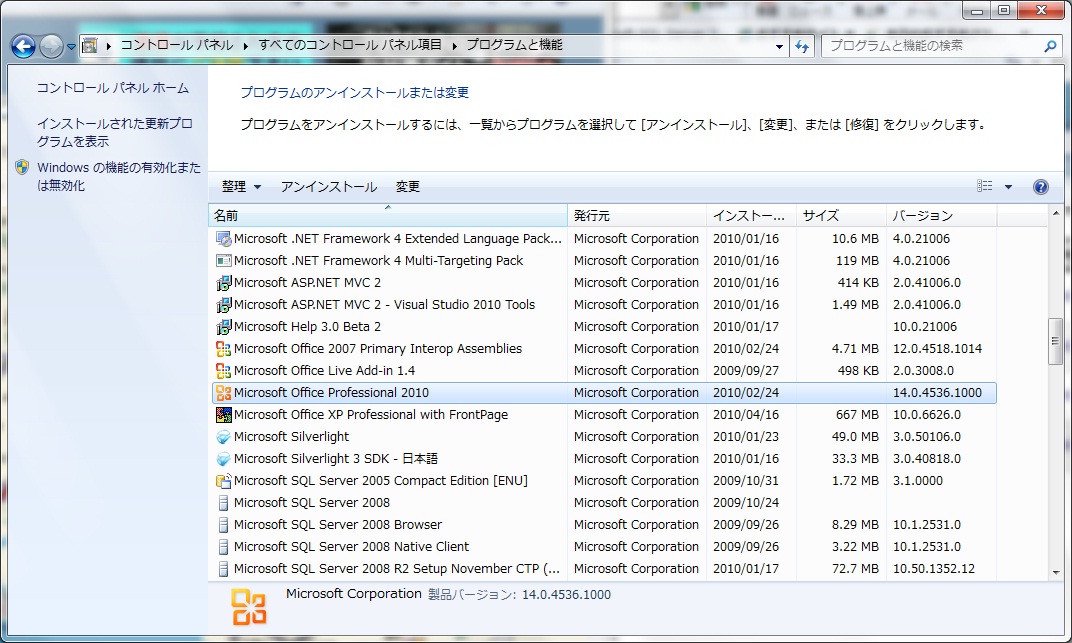This screenshot has width=1072, height=643.
Task: Click the vertical scrollbar thumb of list
Action: pos(1054,341)
